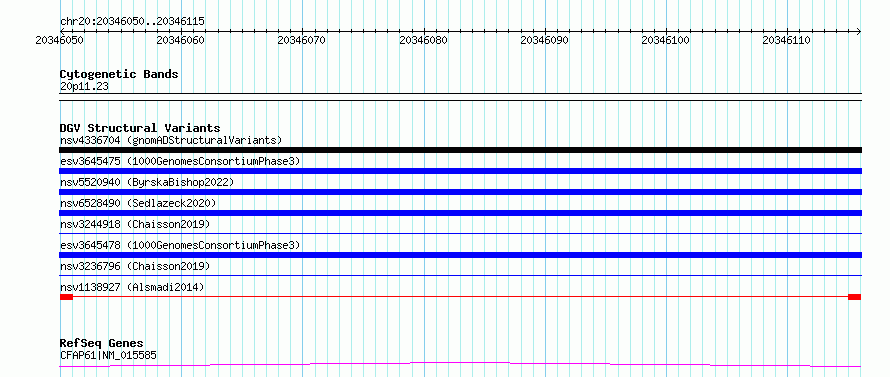Image resolution: width=890 pixels, height=377 pixels.
Task: Select variant label nsv3236796 Chaisson2019
Action: click(x=135, y=266)
